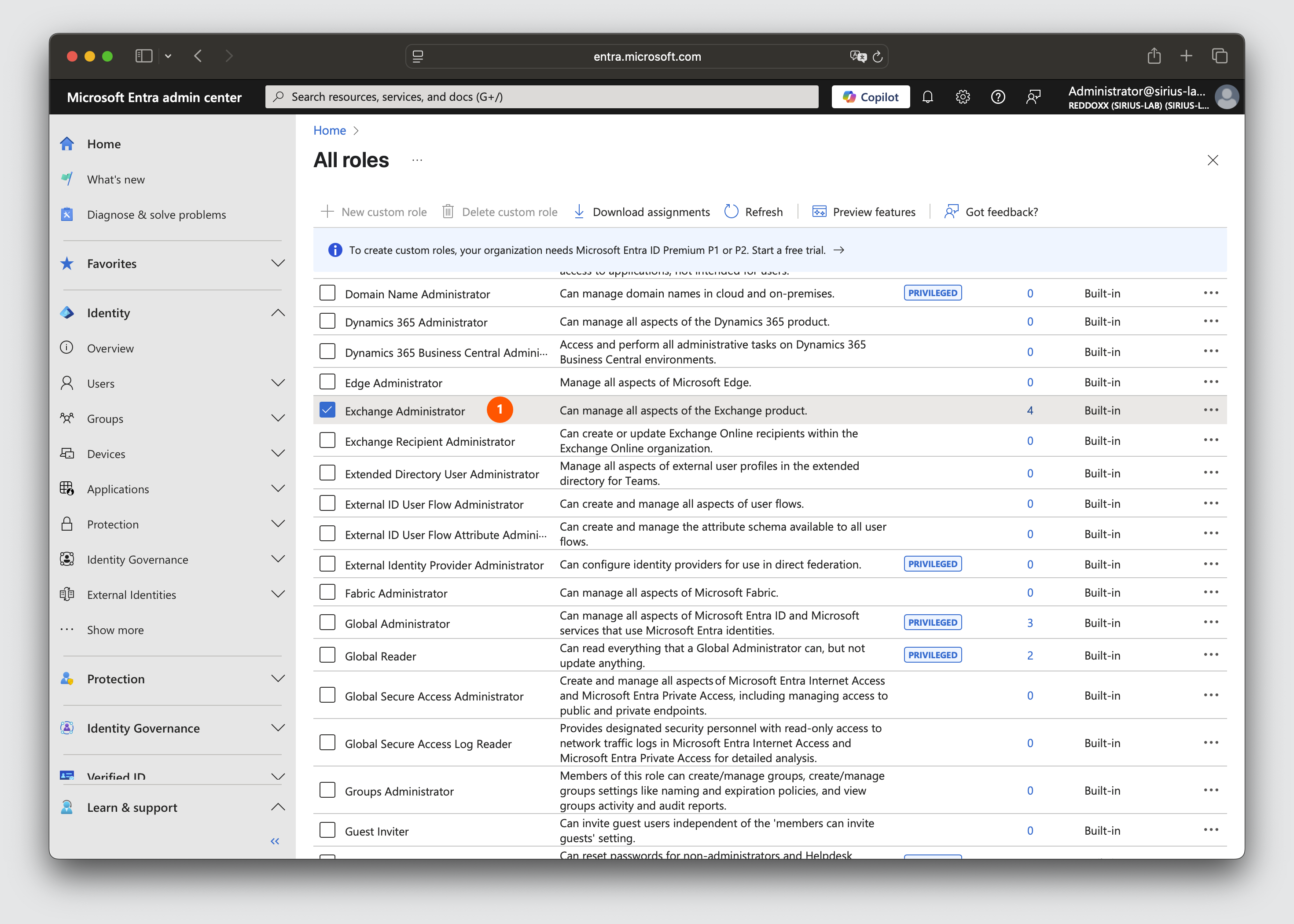
Task: Open Exchange Administrator row more options
Action: pos(1211,410)
